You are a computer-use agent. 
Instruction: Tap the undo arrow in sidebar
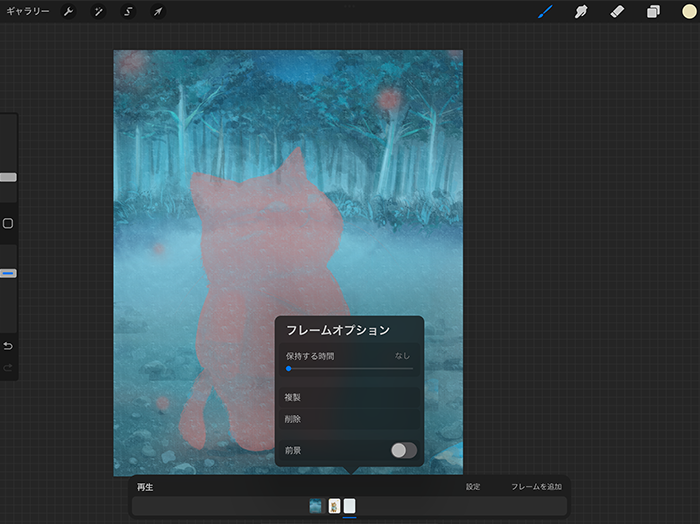[8, 346]
